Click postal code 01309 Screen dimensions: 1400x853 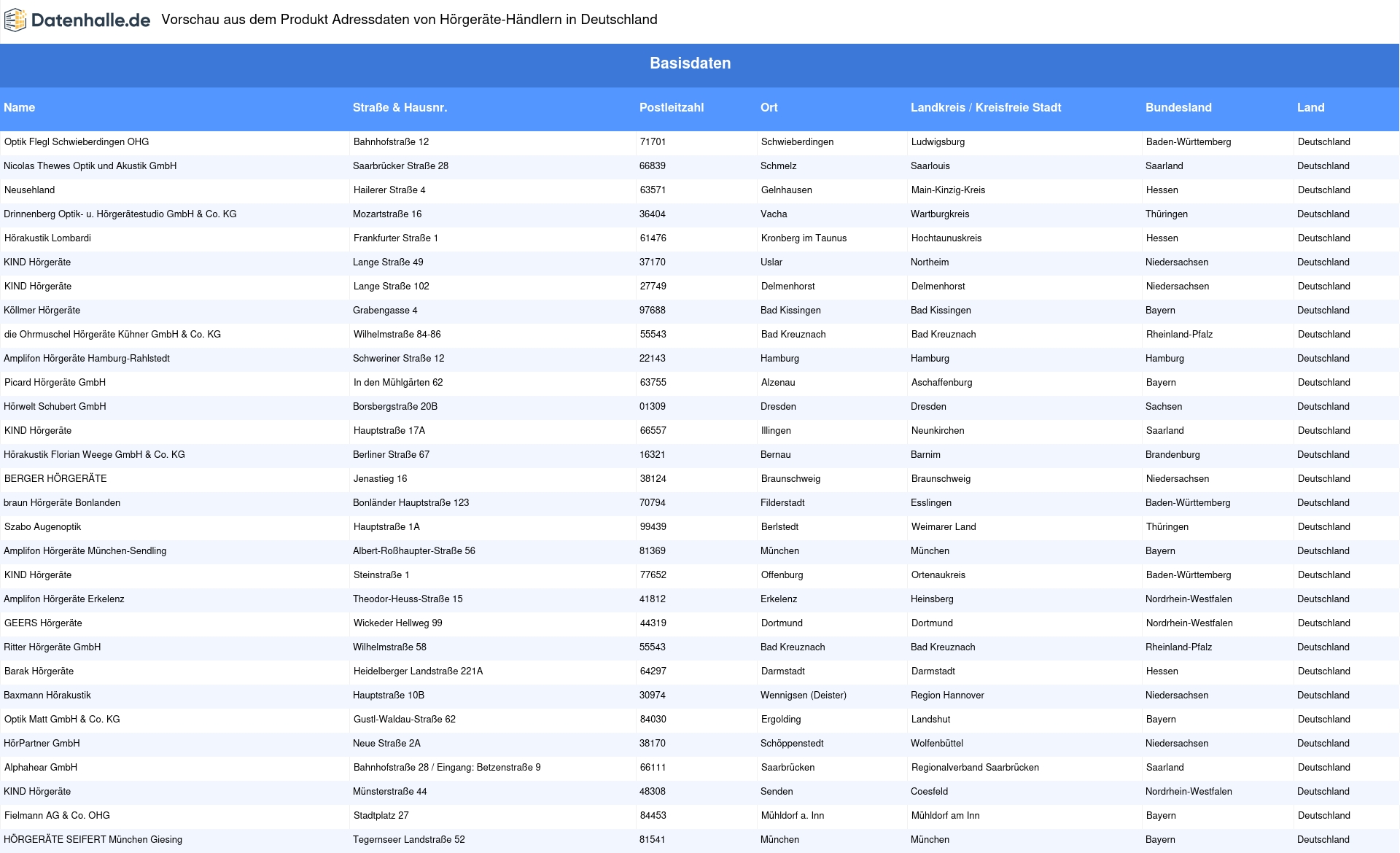coord(653,407)
